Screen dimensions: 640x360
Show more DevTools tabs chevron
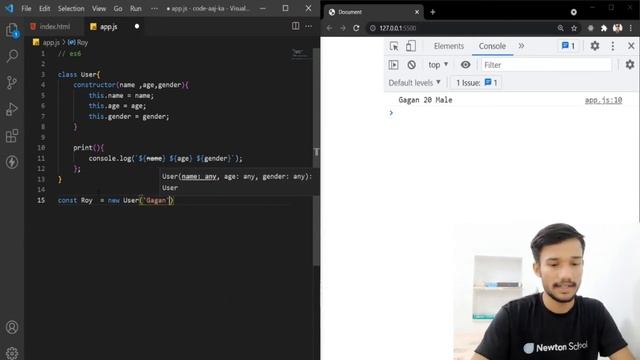click(521, 46)
